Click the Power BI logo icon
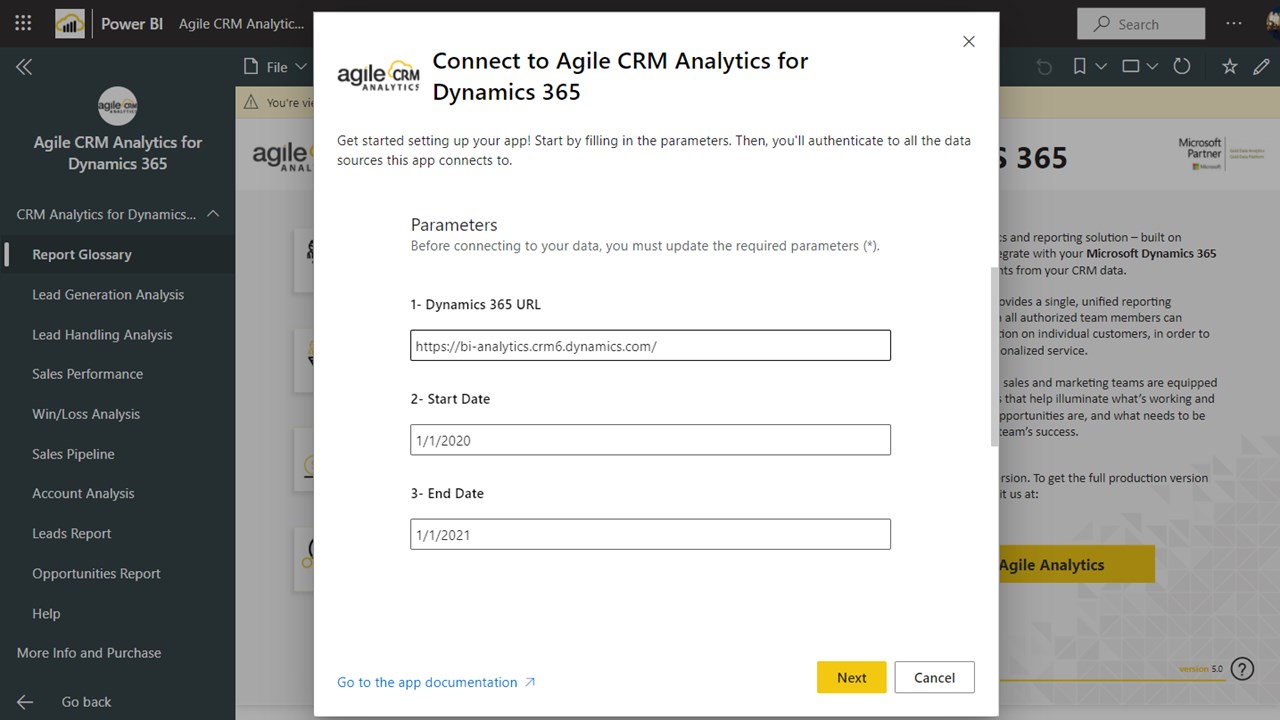Screen dimensions: 1280x720 click(70, 23)
